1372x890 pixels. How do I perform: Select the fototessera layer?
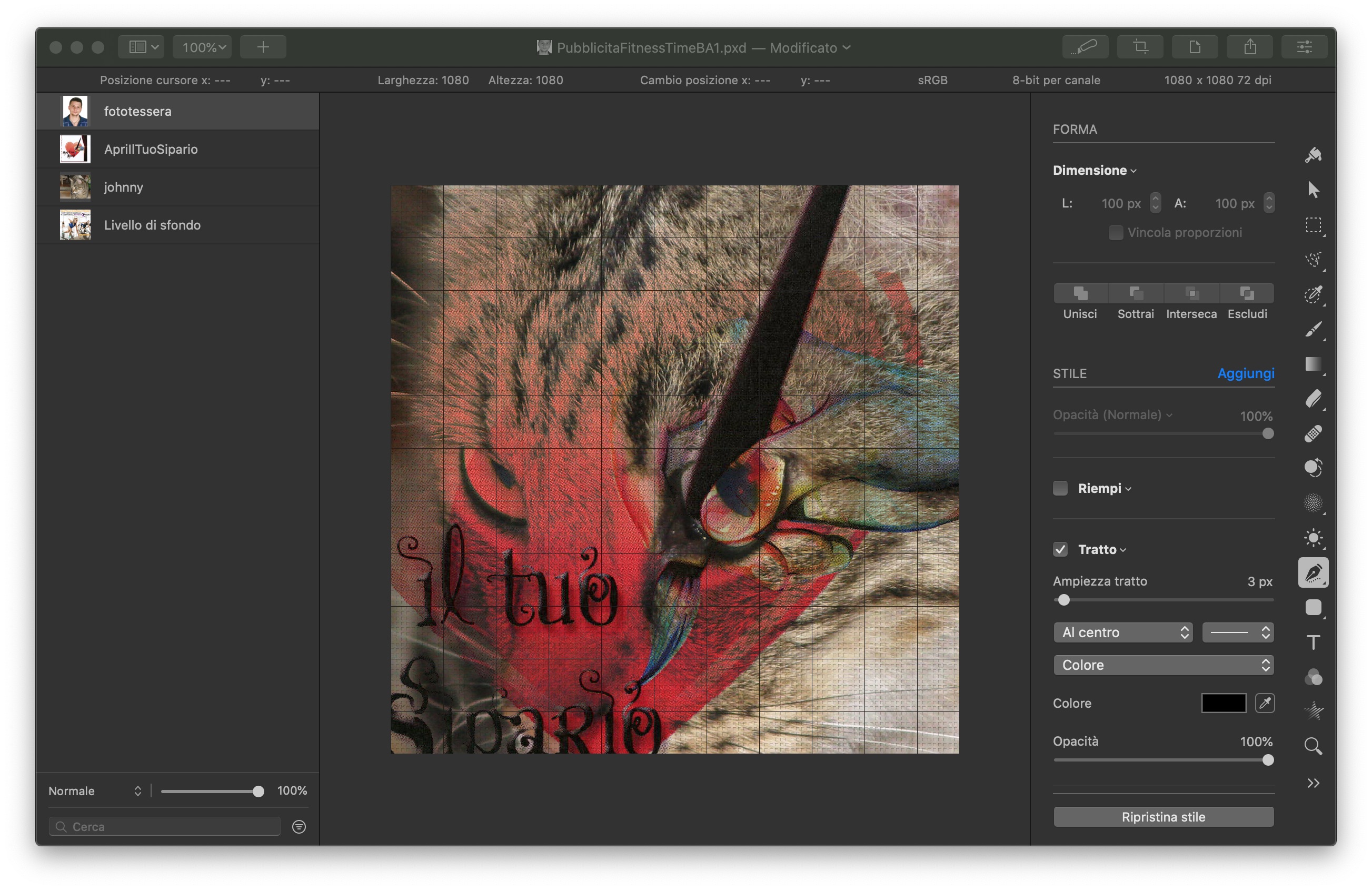(x=177, y=111)
